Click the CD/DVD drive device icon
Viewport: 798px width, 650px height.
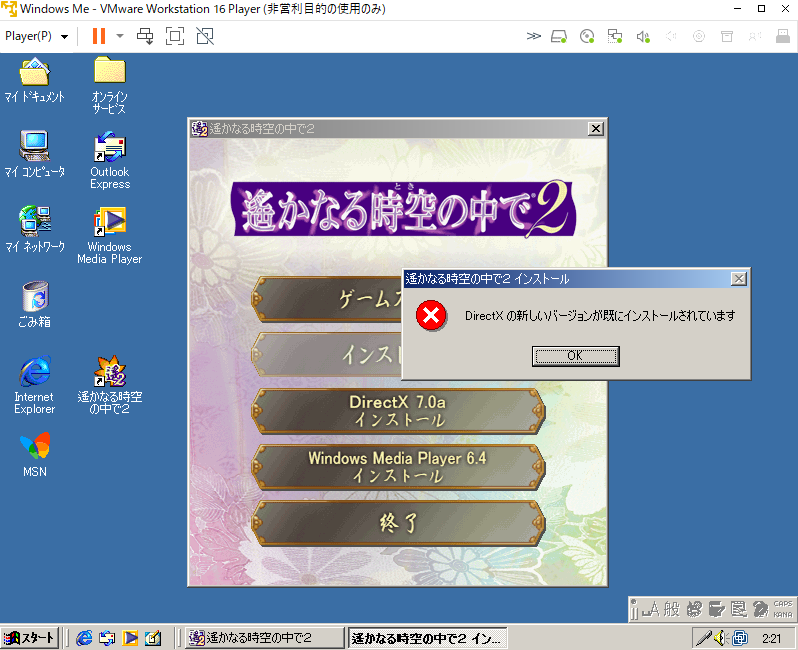coord(587,36)
